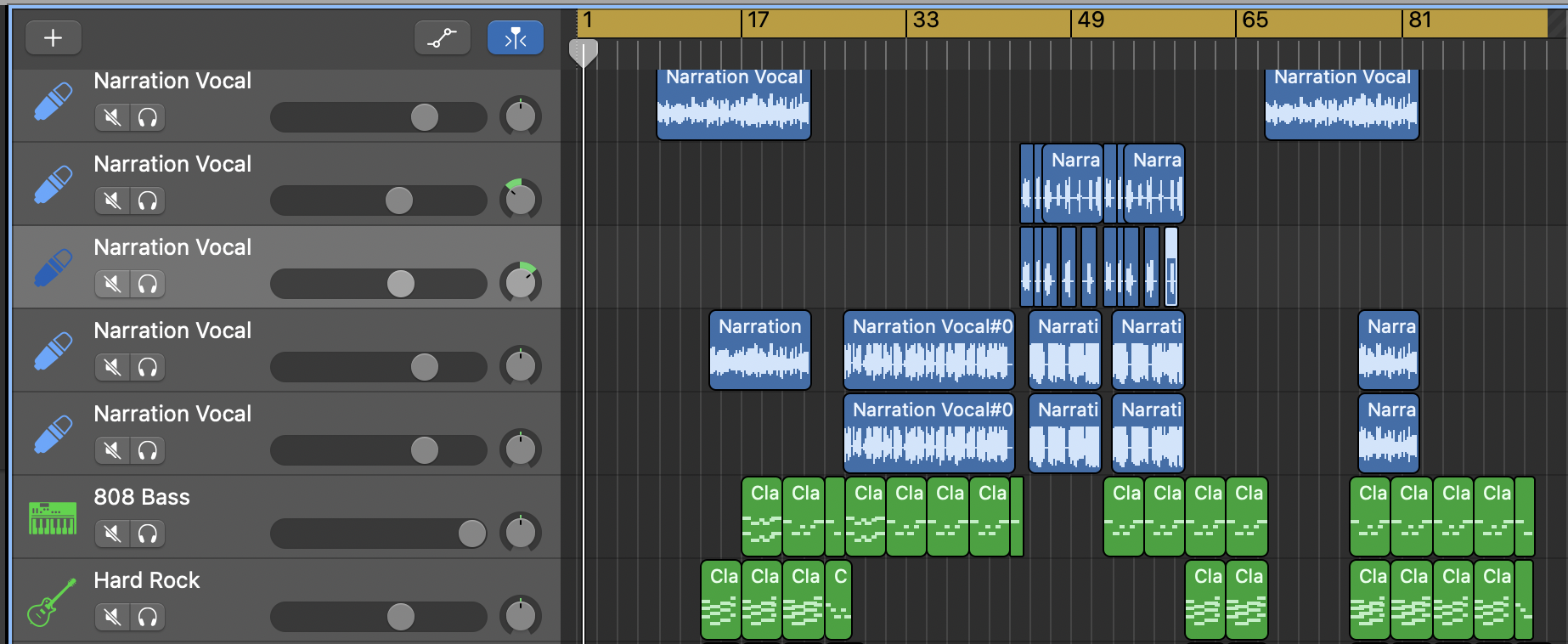This screenshot has width=1568, height=644.
Task: Select the 808 Bass track name
Action: (142, 497)
